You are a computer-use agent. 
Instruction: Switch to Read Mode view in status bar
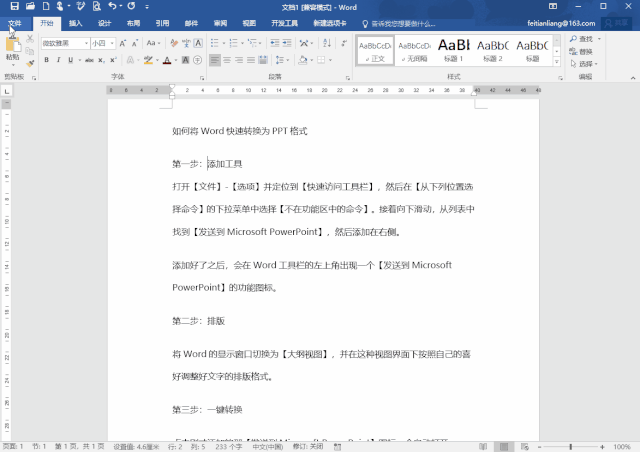click(483, 447)
